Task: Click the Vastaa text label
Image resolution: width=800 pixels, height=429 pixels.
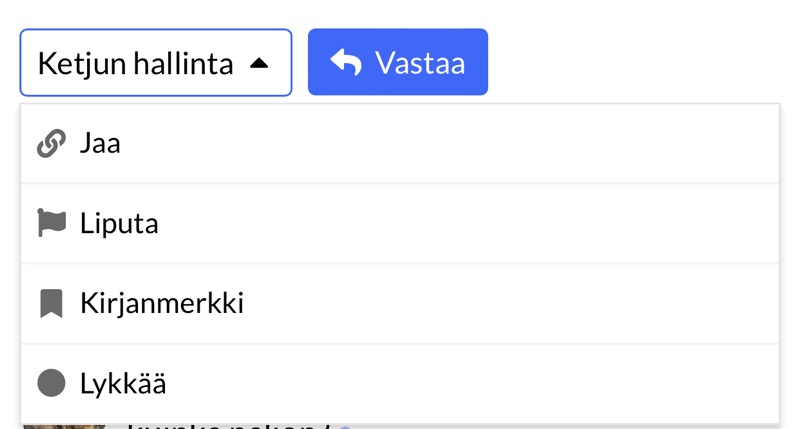Action: click(420, 63)
